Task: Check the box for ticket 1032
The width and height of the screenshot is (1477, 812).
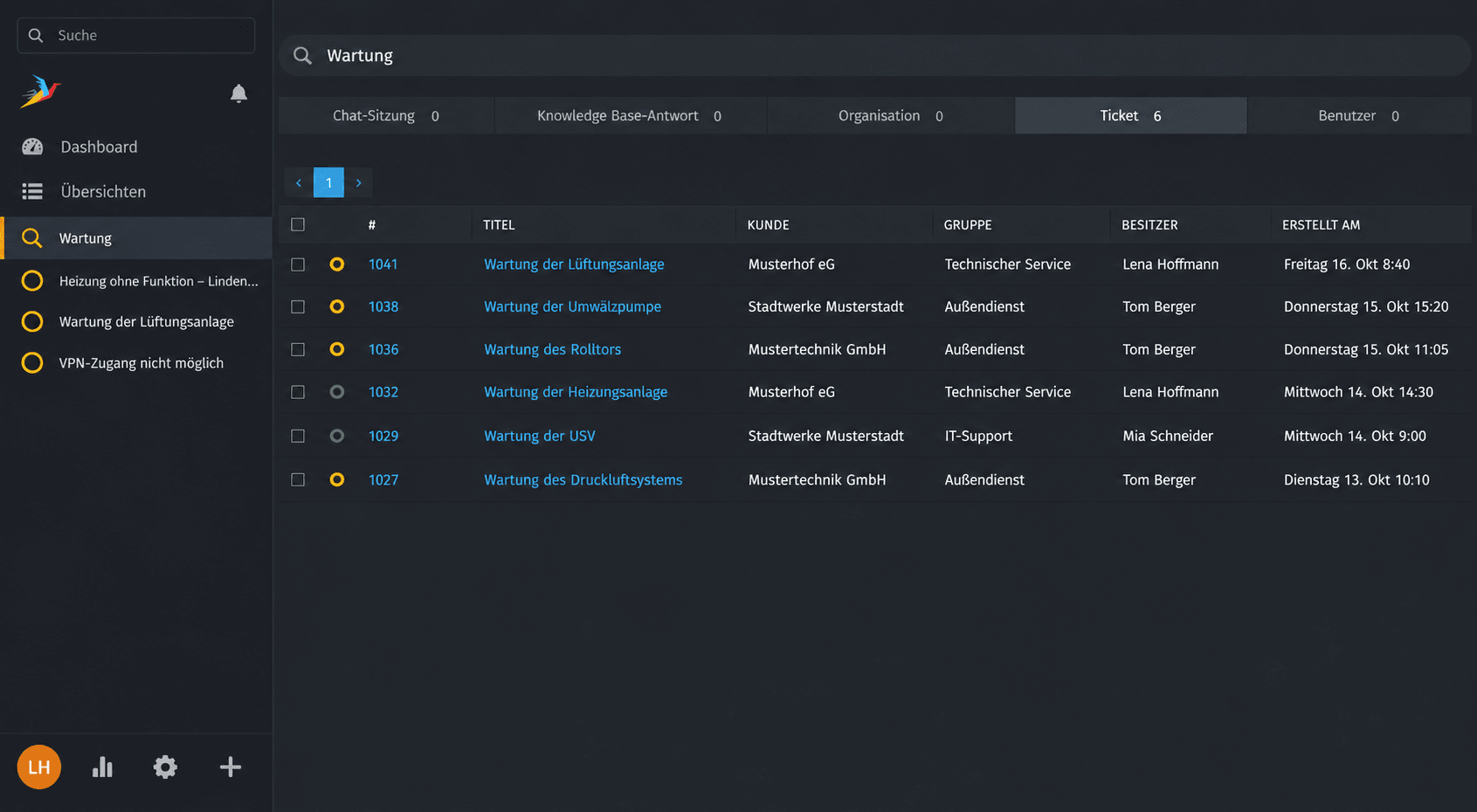Action: tap(298, 392)
